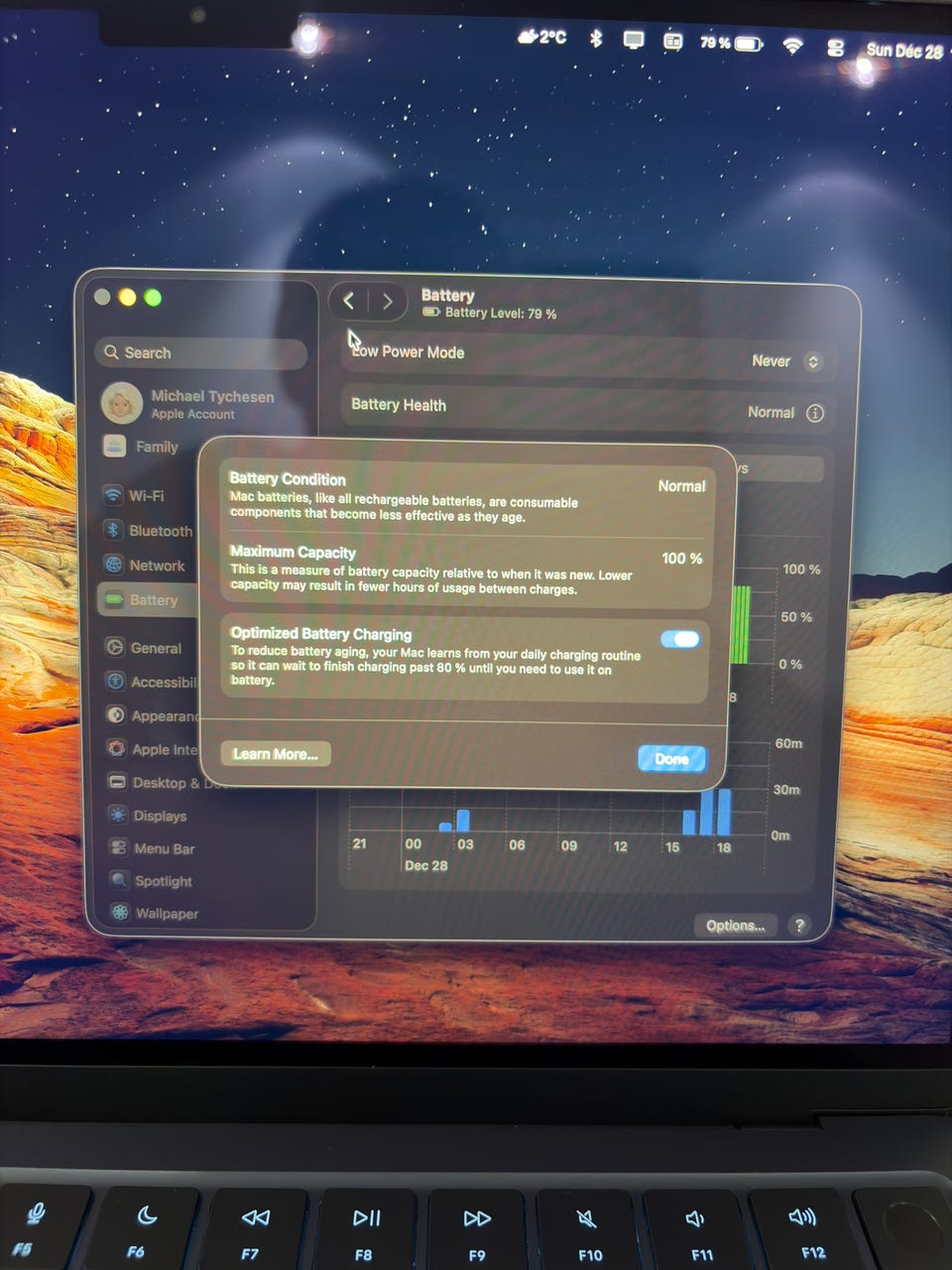Click the Apple Intelligence sidebar icon

(116, 749)
